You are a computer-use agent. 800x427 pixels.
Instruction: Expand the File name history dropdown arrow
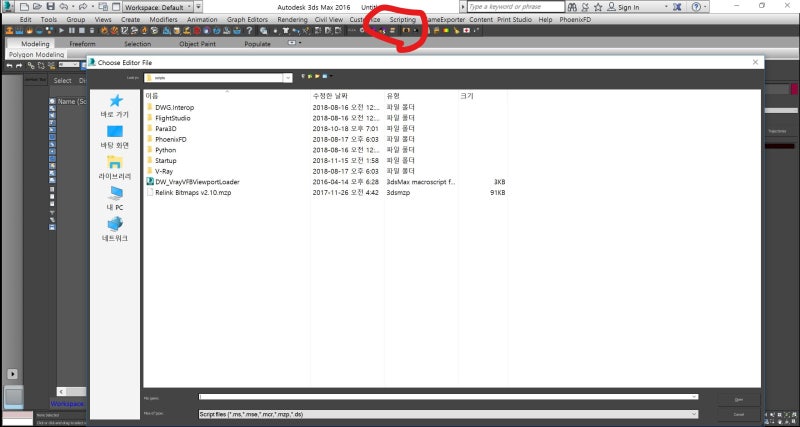(694, 396)
